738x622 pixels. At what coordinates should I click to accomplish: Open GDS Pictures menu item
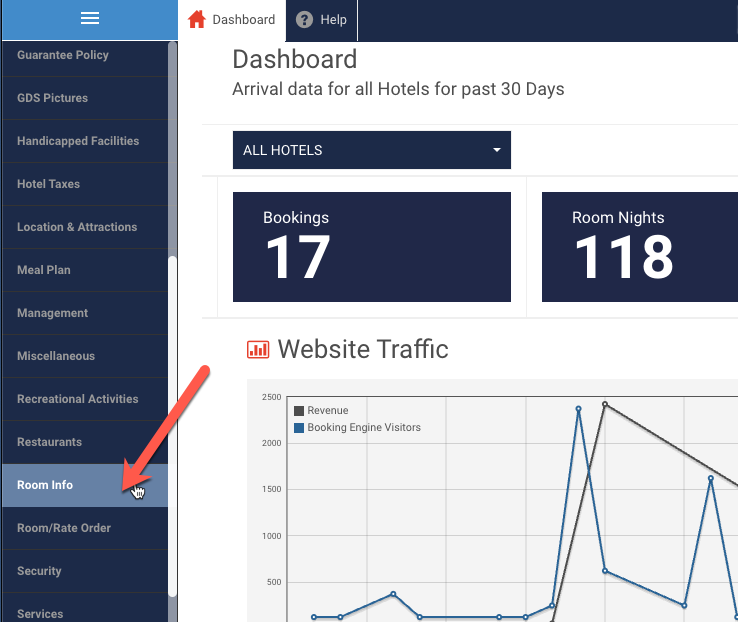(x=85, y=98)
